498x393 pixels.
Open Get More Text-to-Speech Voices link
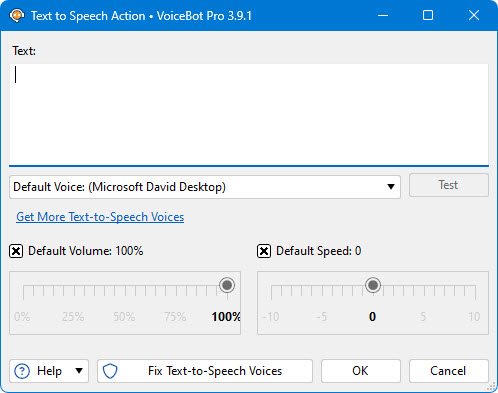100,217
